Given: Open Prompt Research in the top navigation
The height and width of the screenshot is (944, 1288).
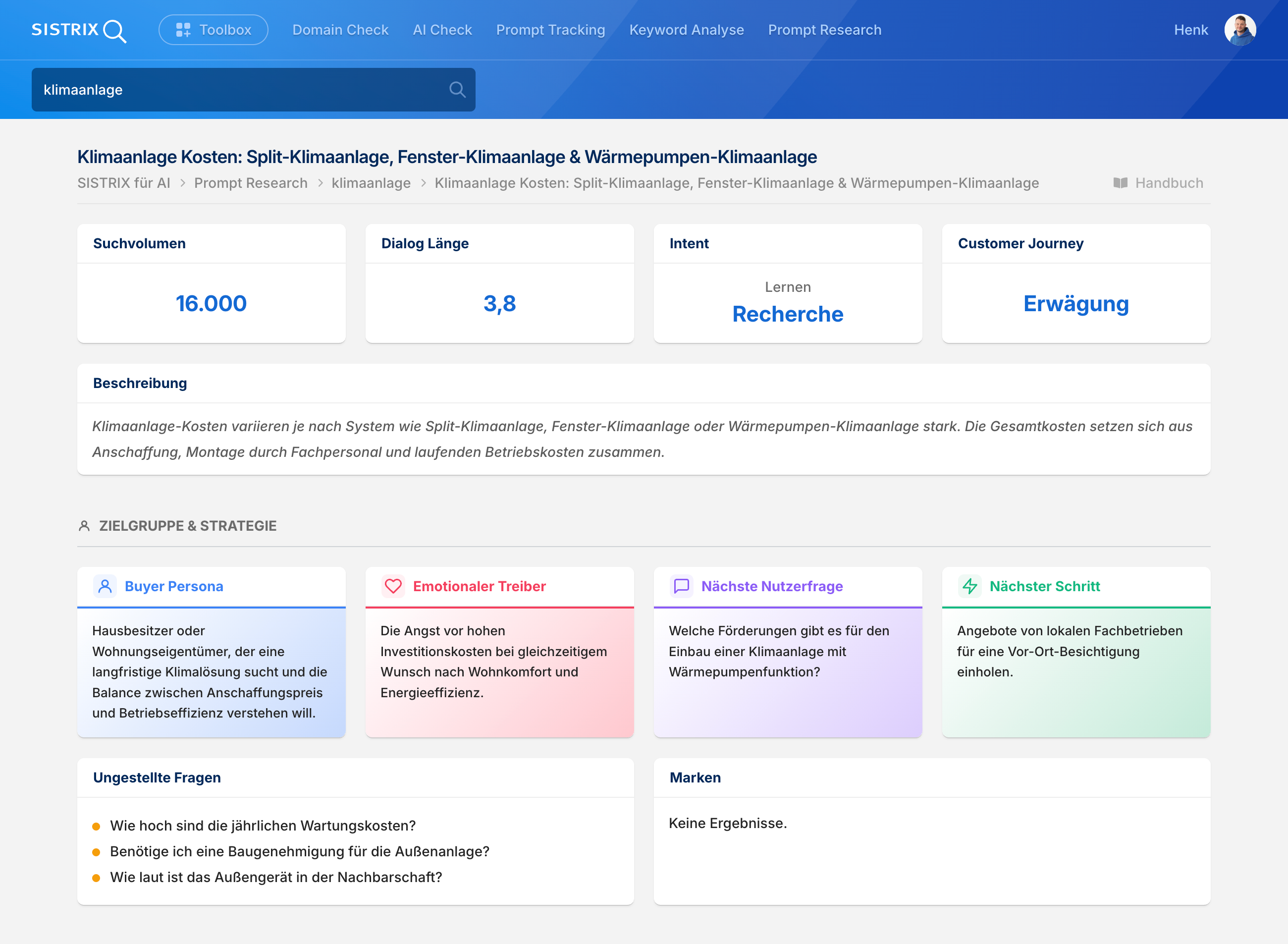Looking at the screenshot, I should click(824, 30).
